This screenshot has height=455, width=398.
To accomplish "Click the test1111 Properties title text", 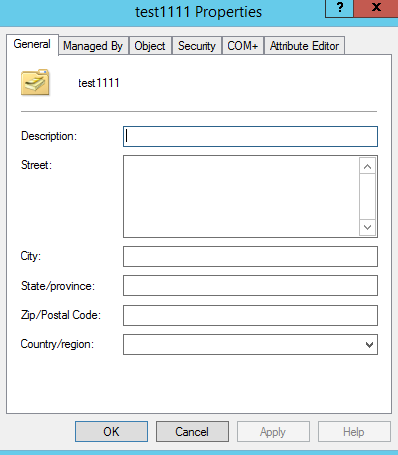I will (198, 12).
